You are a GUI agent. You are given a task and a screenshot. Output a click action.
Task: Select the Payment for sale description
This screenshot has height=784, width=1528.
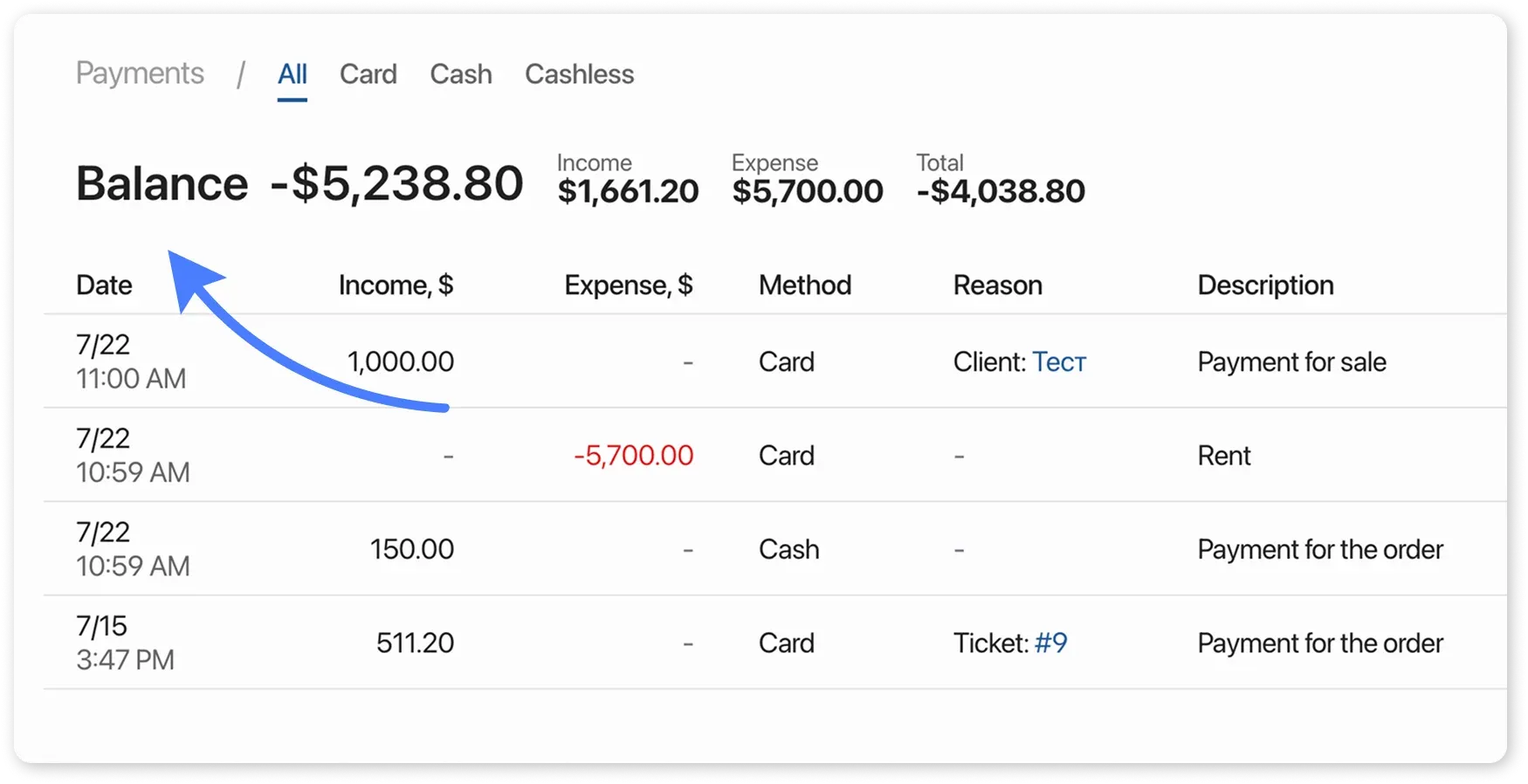click(x=1291, y=362)
